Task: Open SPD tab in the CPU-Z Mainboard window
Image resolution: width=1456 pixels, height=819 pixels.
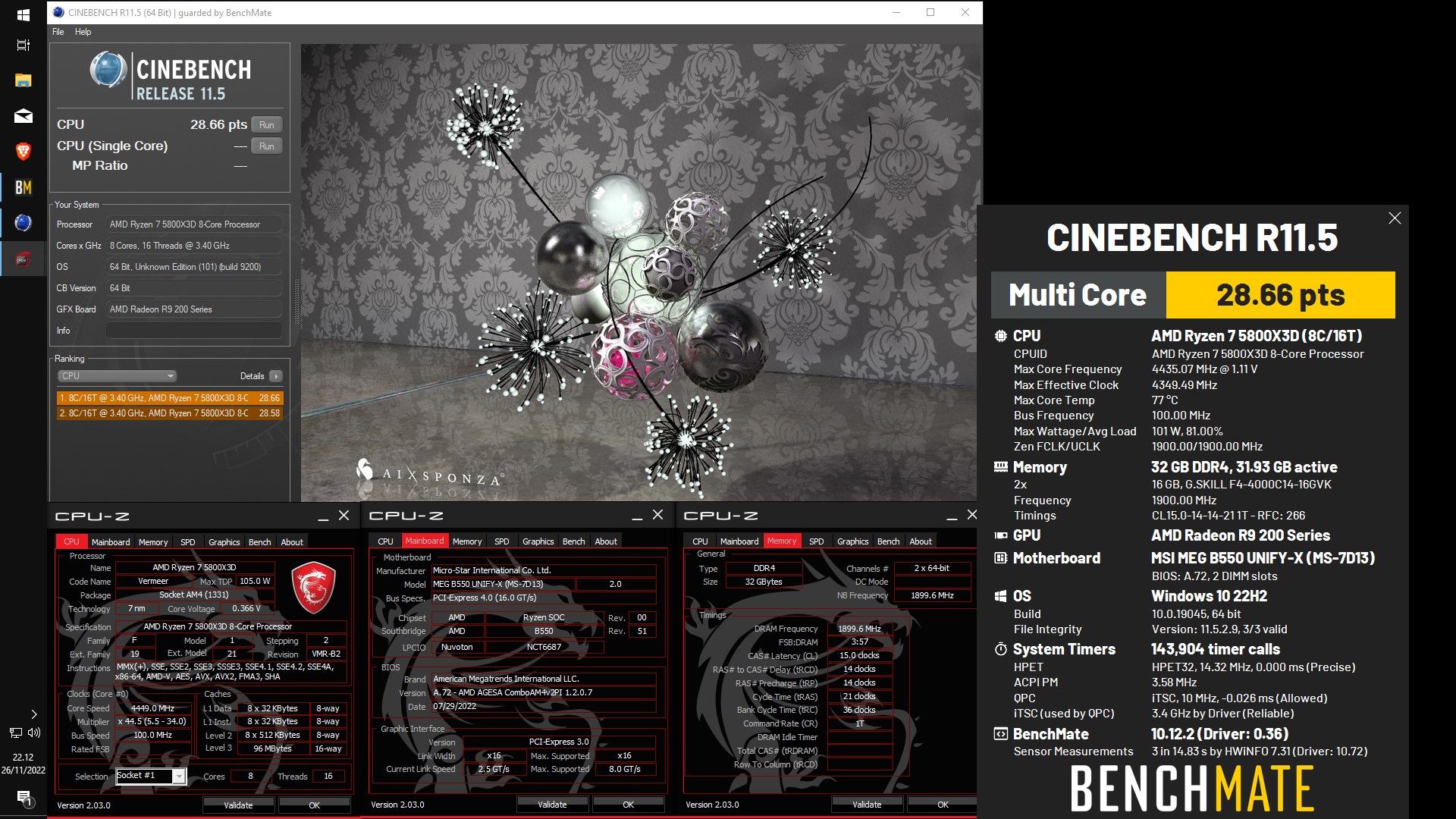Action: click(x=502, y=541)
